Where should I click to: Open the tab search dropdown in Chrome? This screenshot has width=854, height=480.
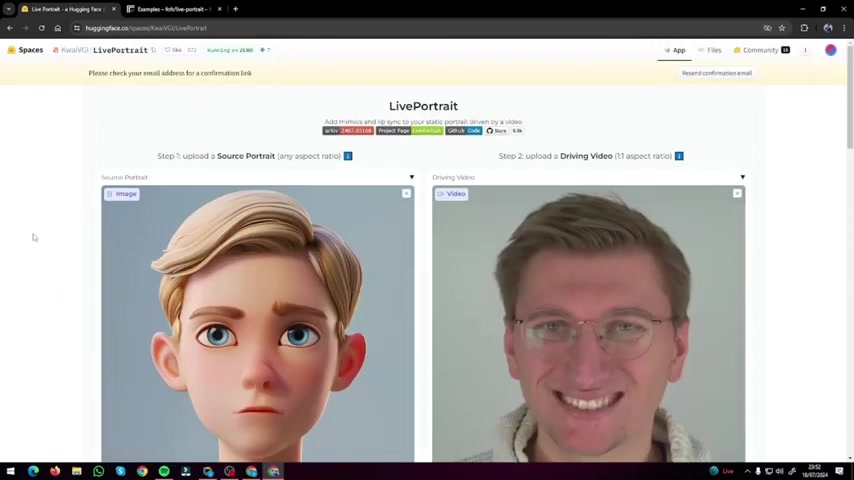[9, 9]
